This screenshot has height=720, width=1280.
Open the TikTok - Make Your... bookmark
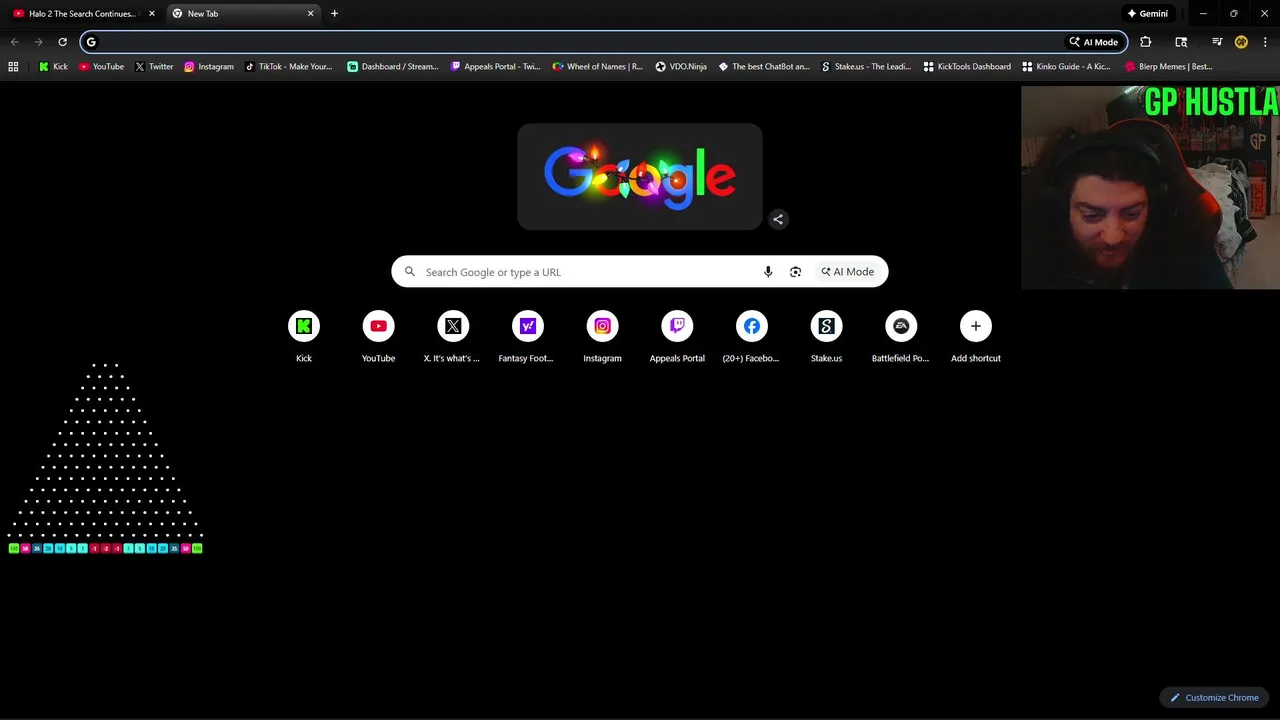289,67
